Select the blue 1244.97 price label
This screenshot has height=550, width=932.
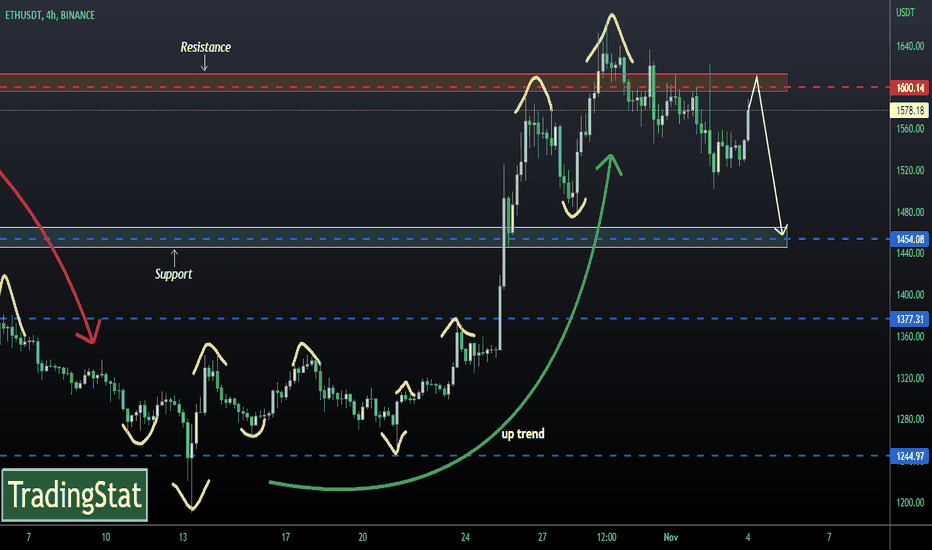coord(910,456)
